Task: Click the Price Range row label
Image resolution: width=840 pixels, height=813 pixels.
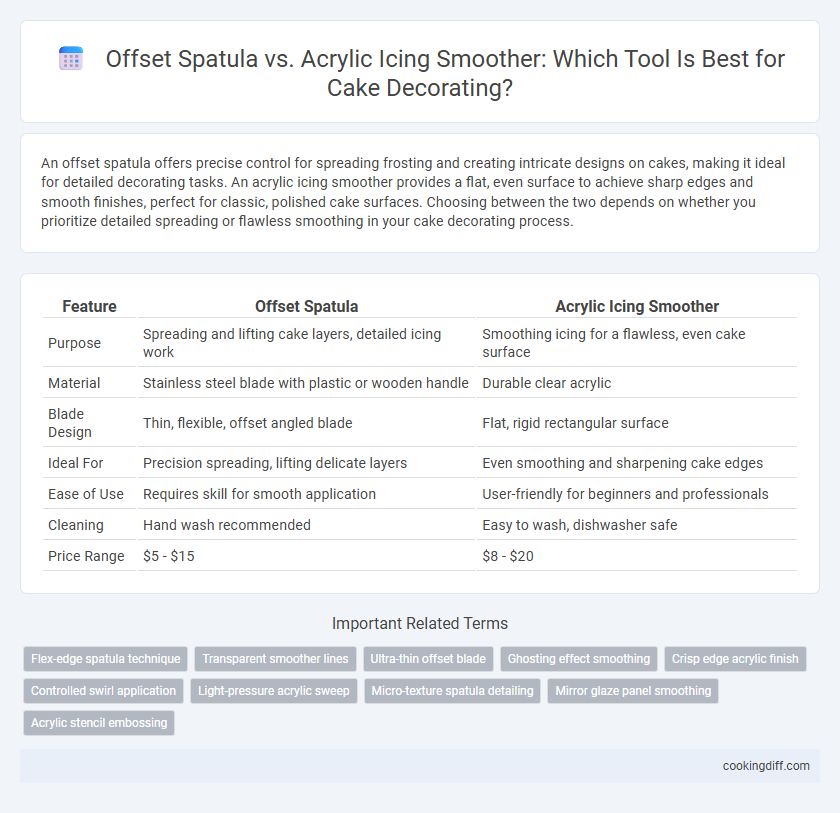Action: pos(86,556)
